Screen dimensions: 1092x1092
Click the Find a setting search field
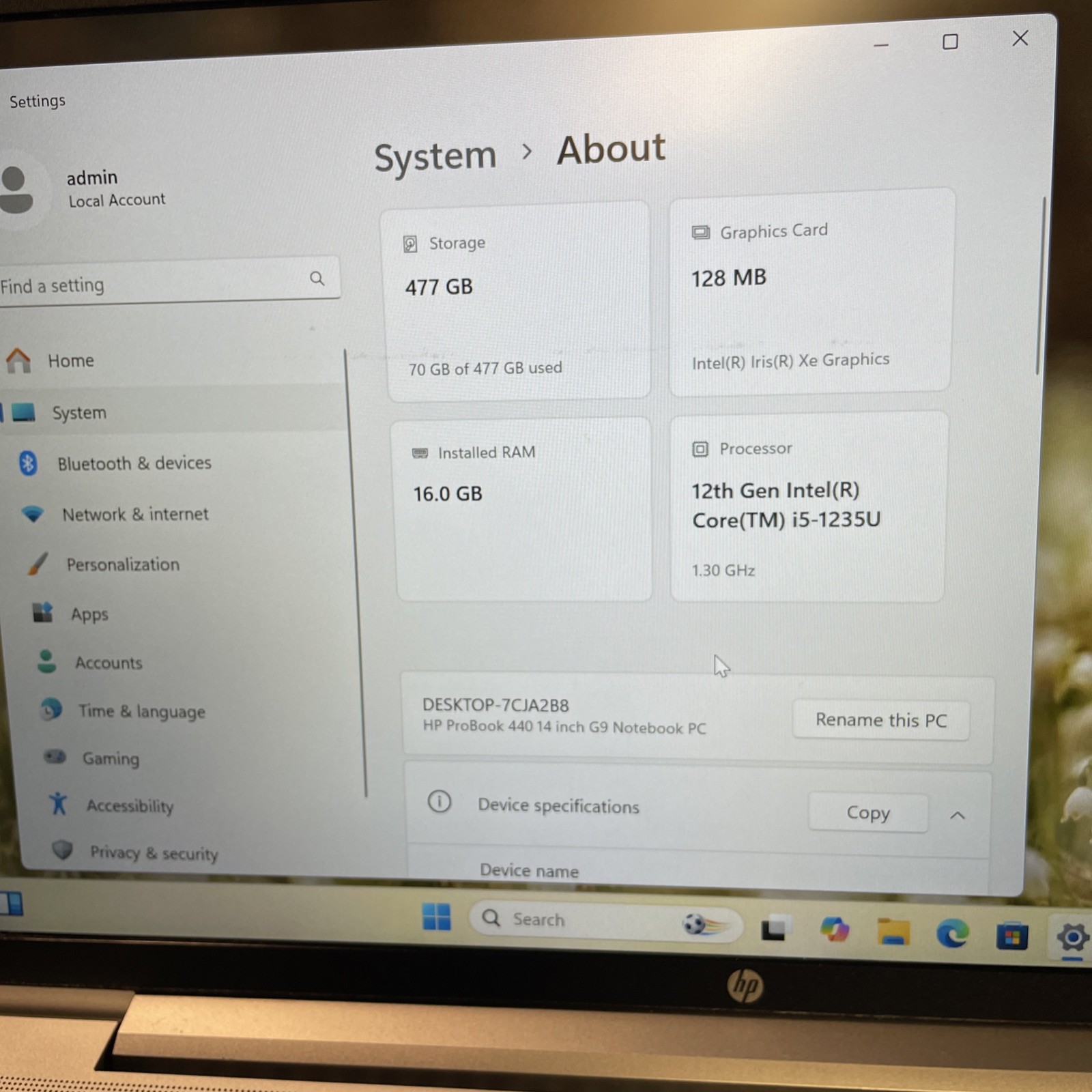169,281
